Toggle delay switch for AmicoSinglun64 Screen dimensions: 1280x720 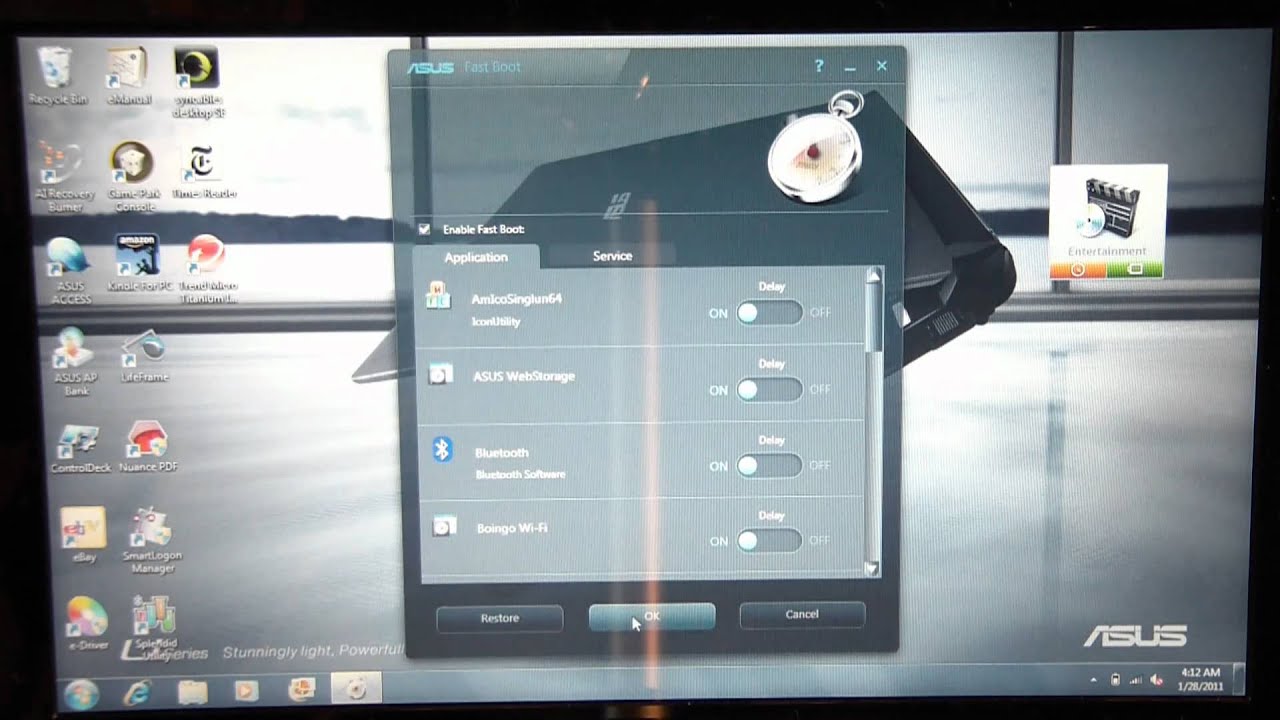tap(769, 313)
